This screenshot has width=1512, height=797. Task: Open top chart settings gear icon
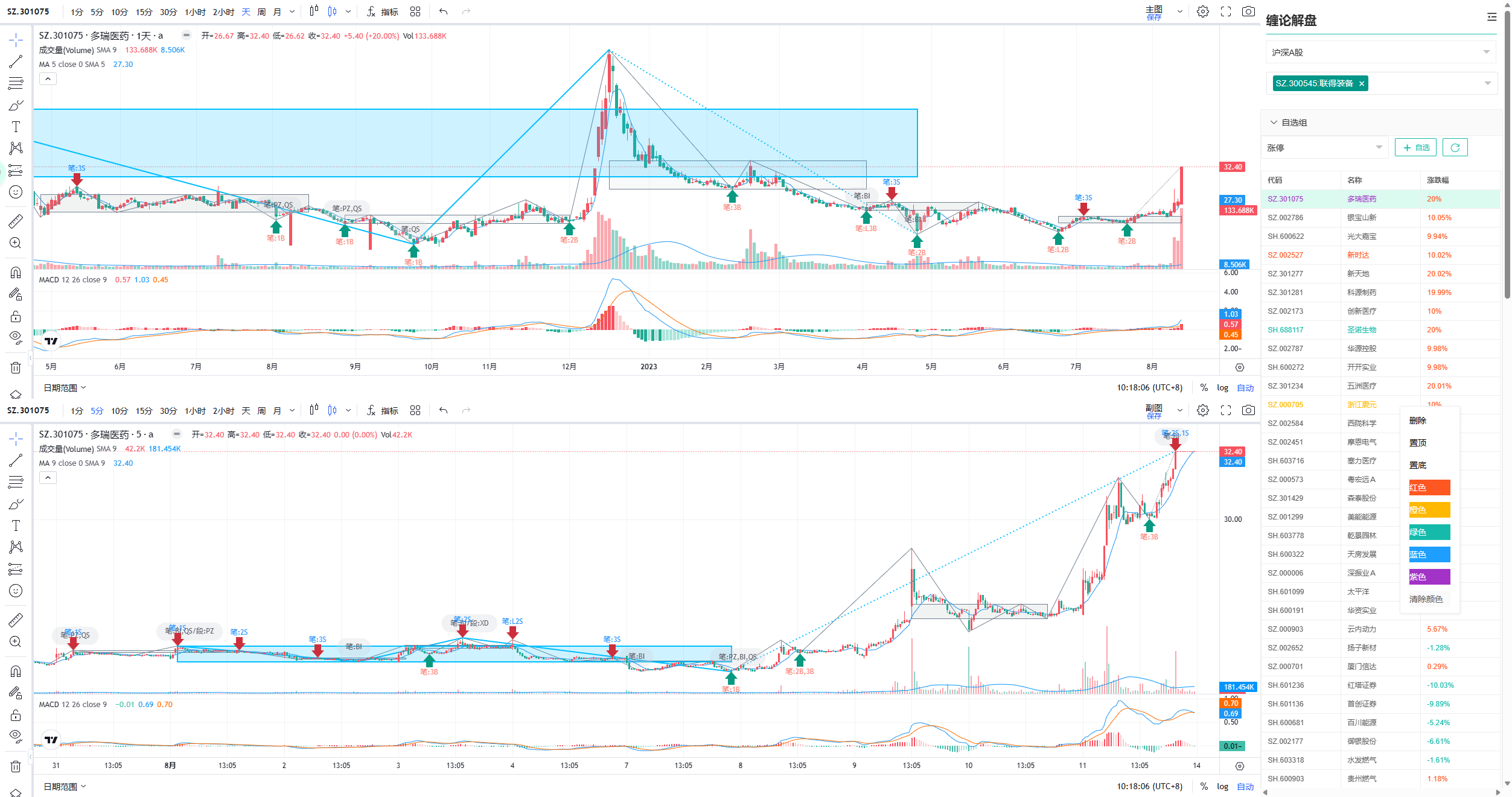[x=1203, y=11]
